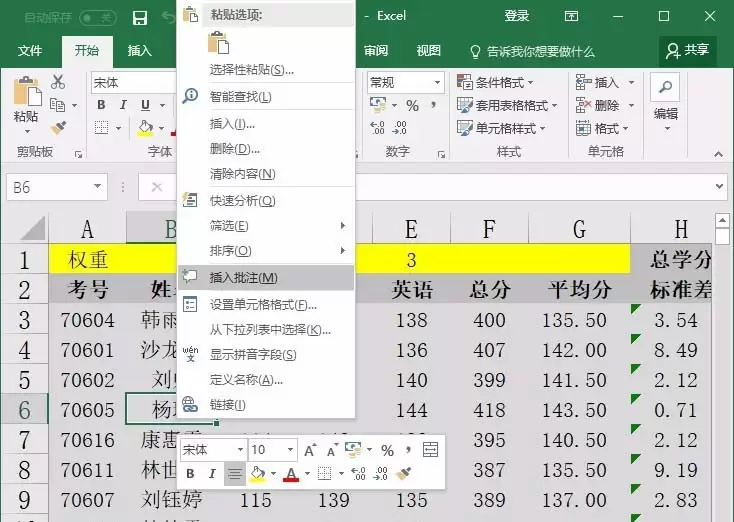Open font size 10 dropdown in mini toolbar

click(x=290, y=450)
